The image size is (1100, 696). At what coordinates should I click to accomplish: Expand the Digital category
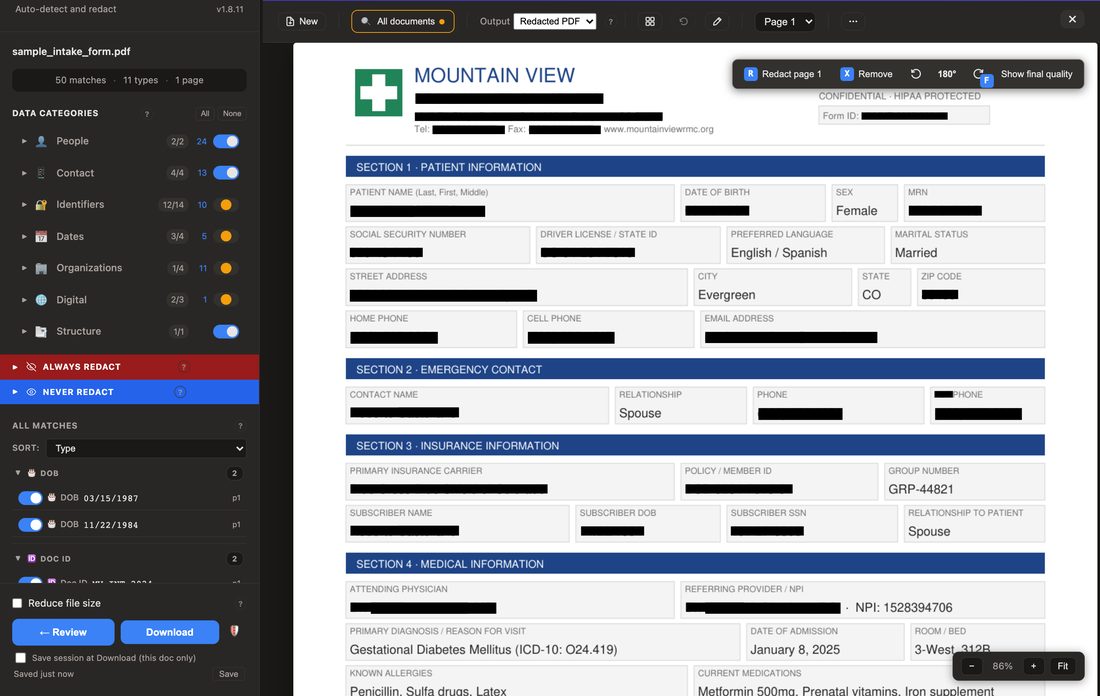pyautogui.click(x=24, y=300)
